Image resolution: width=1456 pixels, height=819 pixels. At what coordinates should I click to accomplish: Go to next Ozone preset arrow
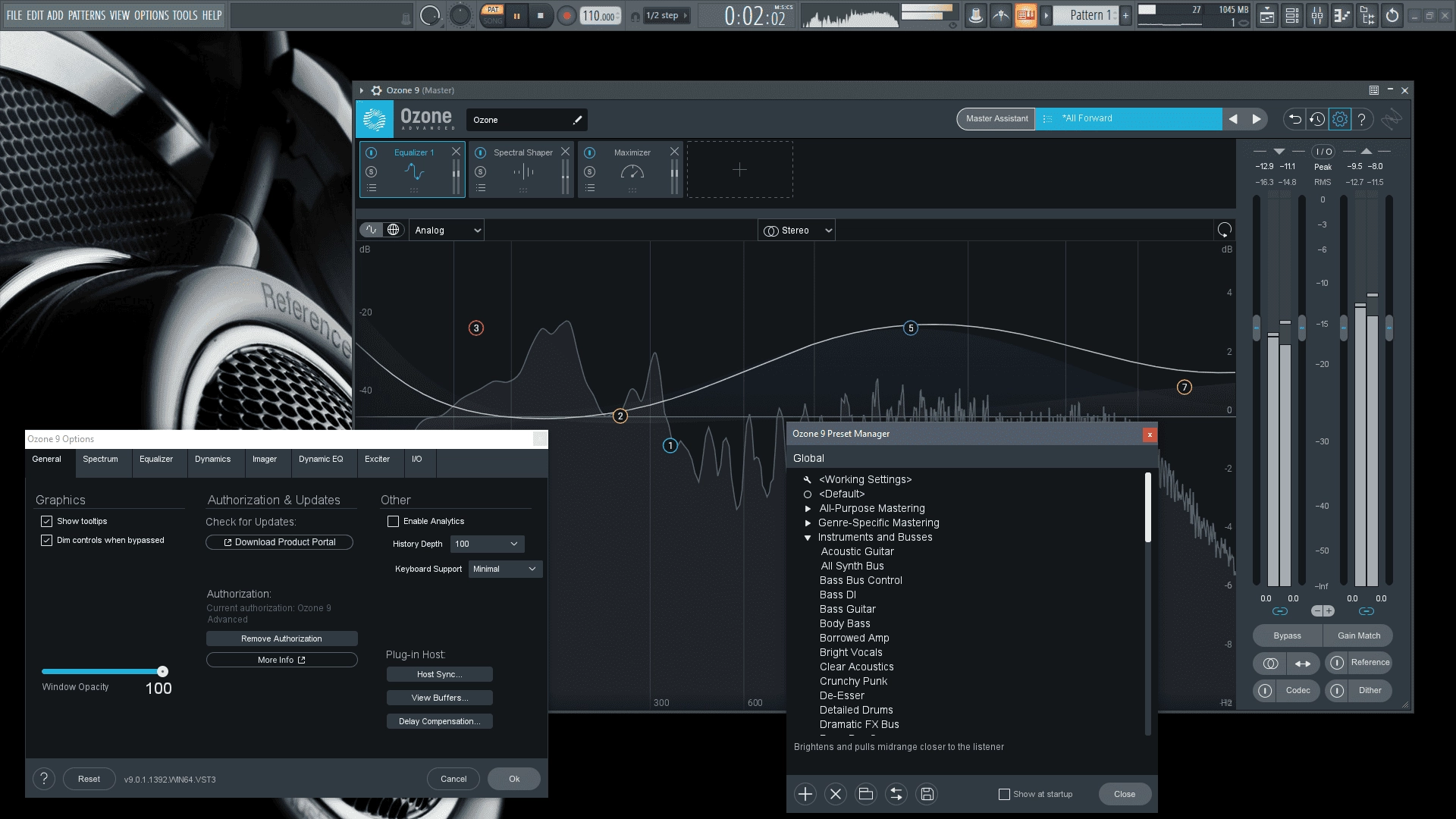[x=1257, y=119]
